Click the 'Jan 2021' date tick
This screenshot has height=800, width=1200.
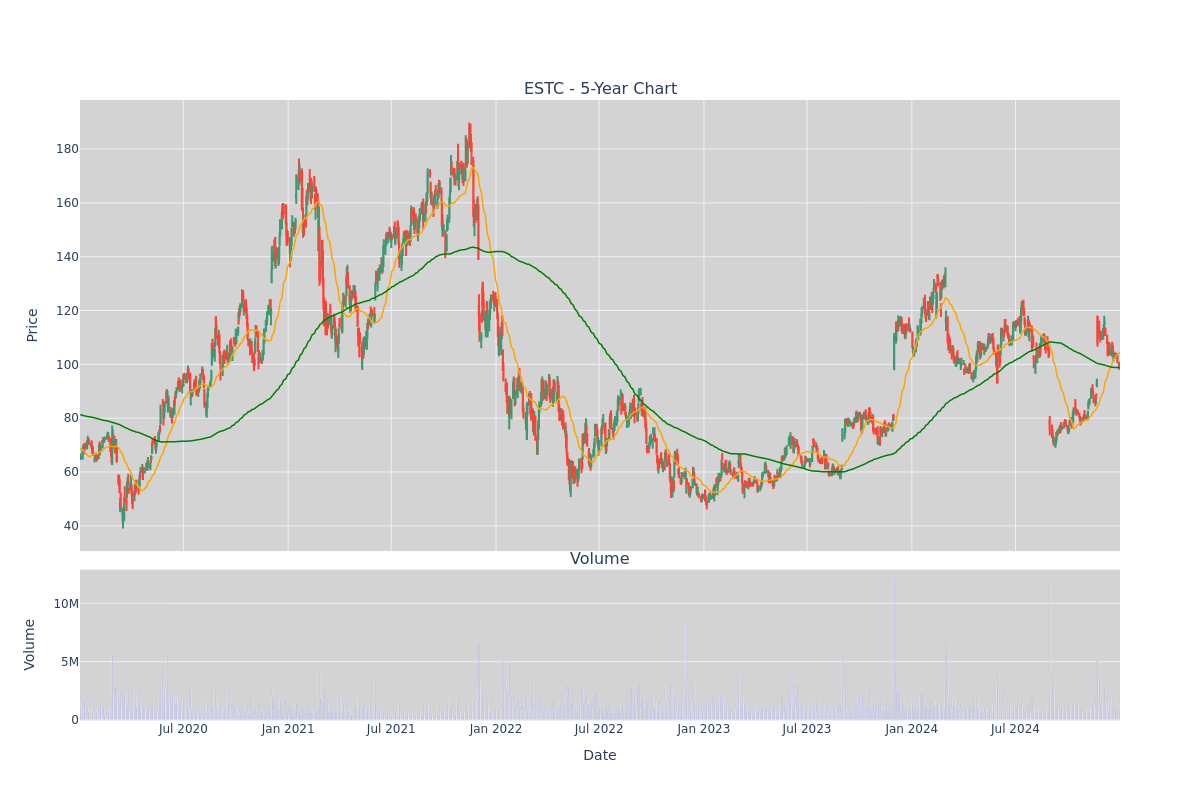[x=288, y=729]
